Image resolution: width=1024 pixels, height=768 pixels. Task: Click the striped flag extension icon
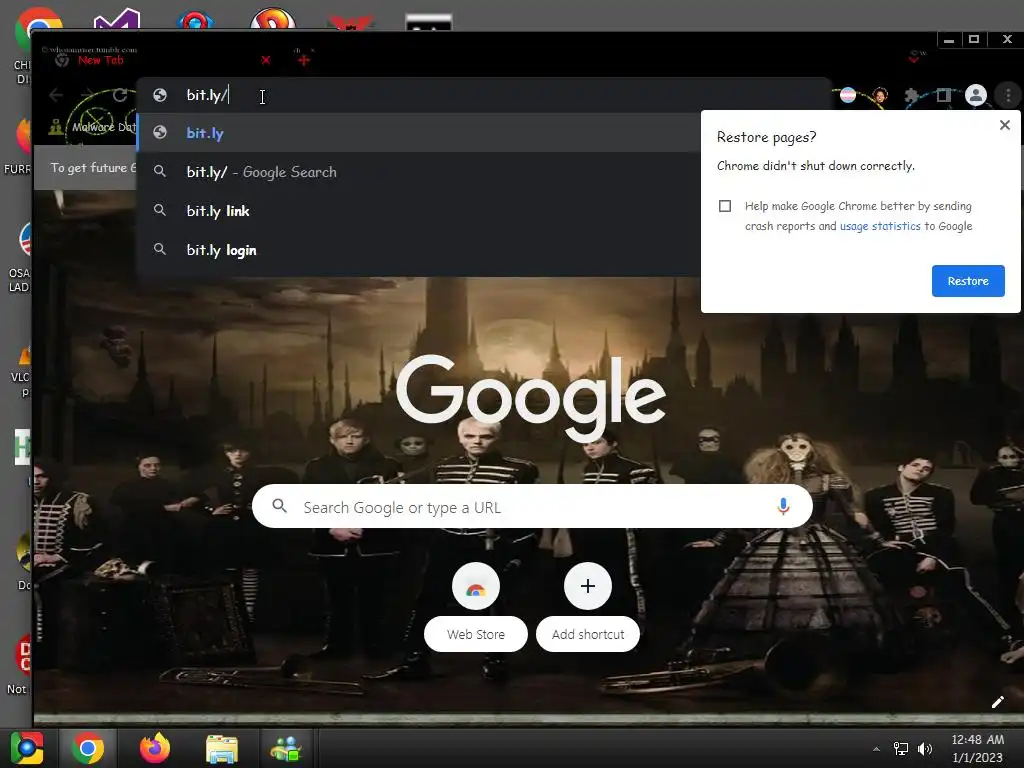click(x=848, y=95)
